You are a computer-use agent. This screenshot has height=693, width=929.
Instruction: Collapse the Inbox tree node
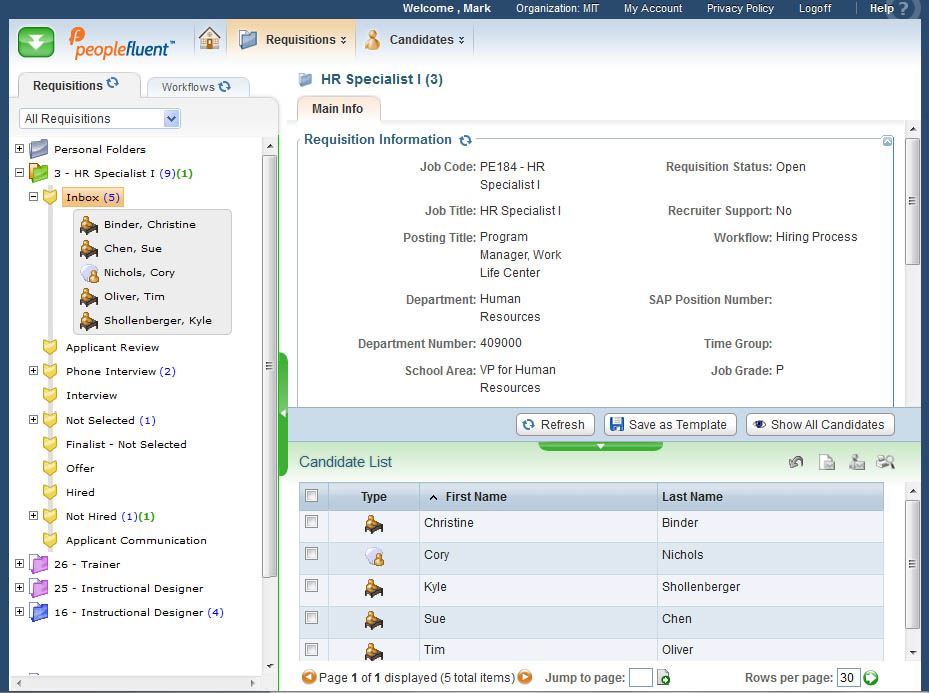click(33, 198)
